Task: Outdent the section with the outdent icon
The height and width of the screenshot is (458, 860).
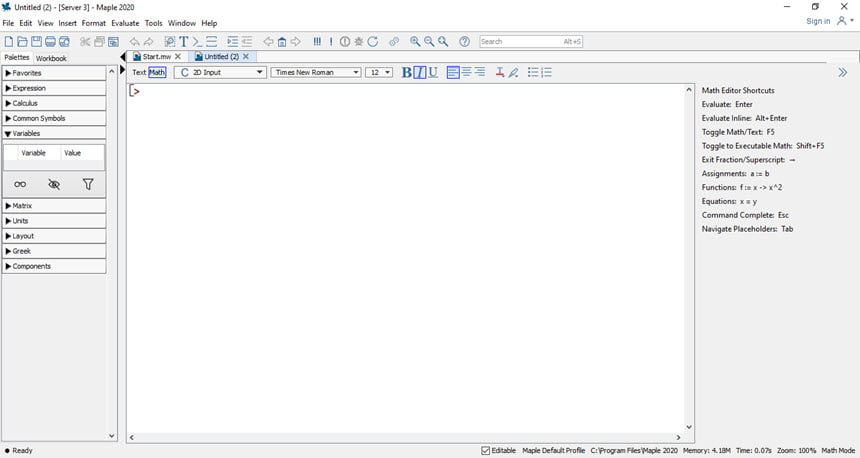Action: tap(247, 42)
